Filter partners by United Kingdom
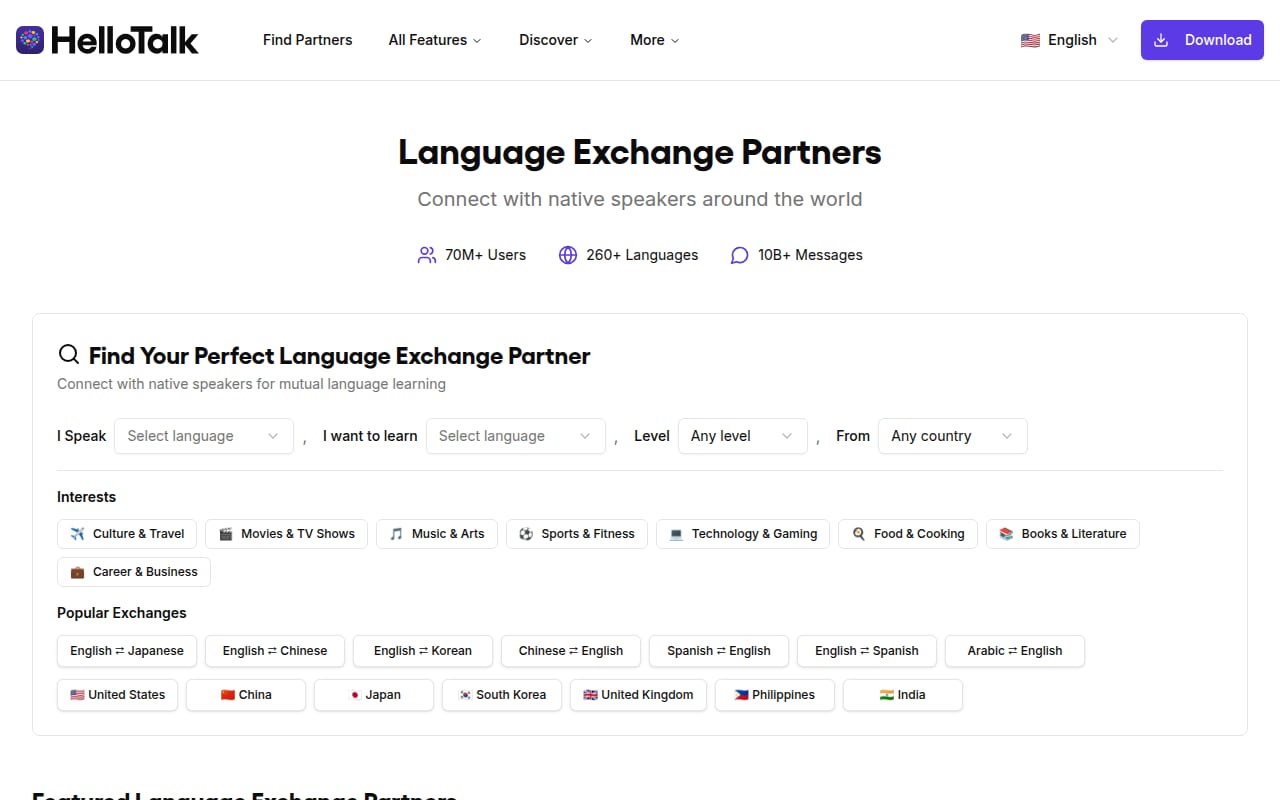 [638, 695]
